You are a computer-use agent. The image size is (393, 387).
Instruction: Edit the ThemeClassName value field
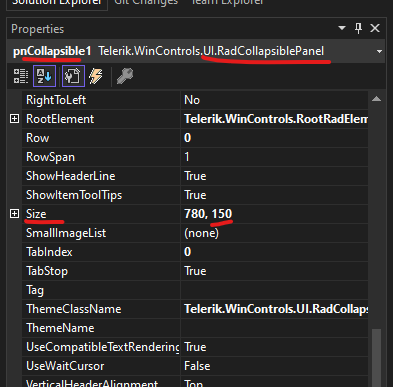[x=274, y=309]
